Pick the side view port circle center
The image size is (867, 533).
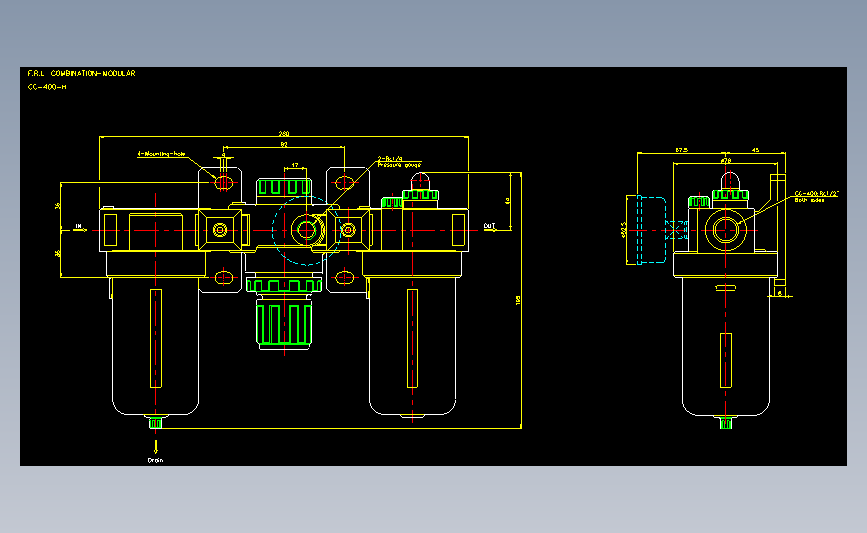726,230
